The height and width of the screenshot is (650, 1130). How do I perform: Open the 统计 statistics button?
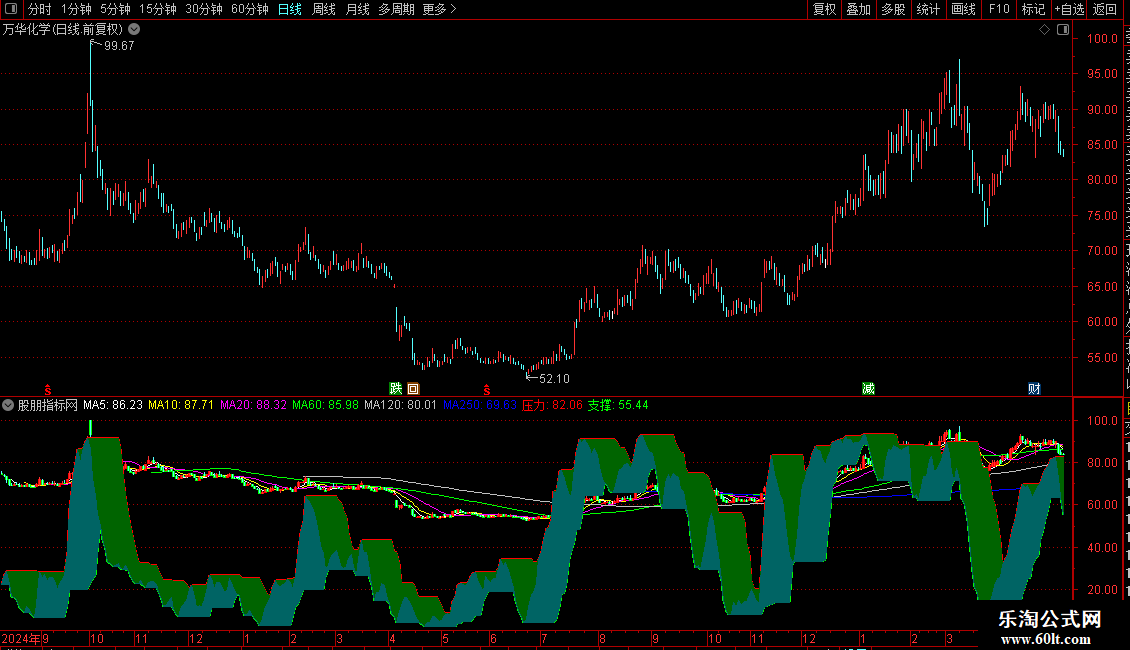click(x=927, y=9)
